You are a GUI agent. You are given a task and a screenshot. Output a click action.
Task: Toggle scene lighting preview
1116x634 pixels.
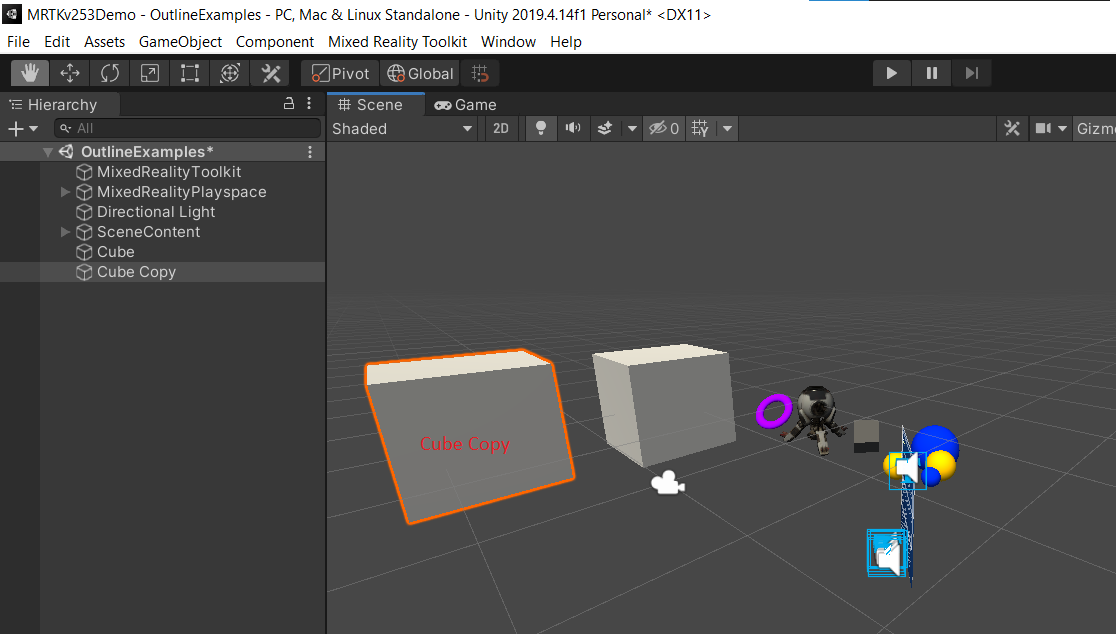coord(540,128)
